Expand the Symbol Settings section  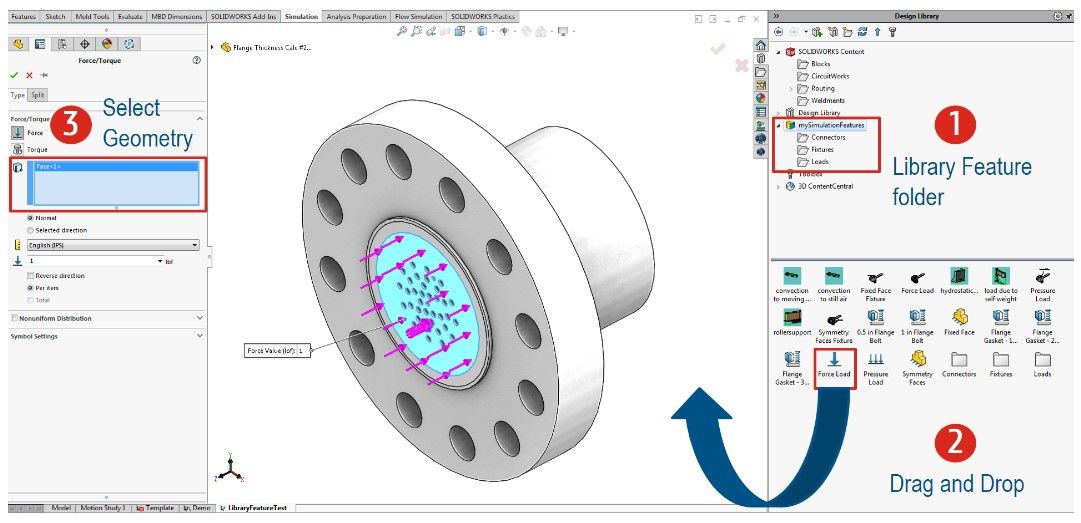[200, 336]
